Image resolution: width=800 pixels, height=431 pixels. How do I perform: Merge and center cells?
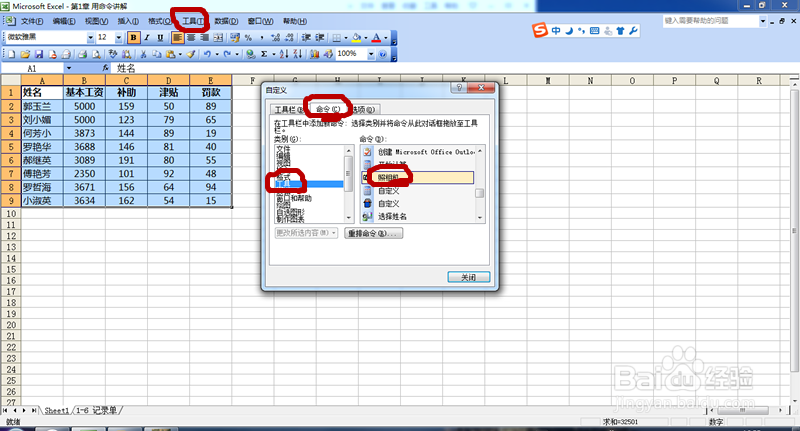click(218, 37)
